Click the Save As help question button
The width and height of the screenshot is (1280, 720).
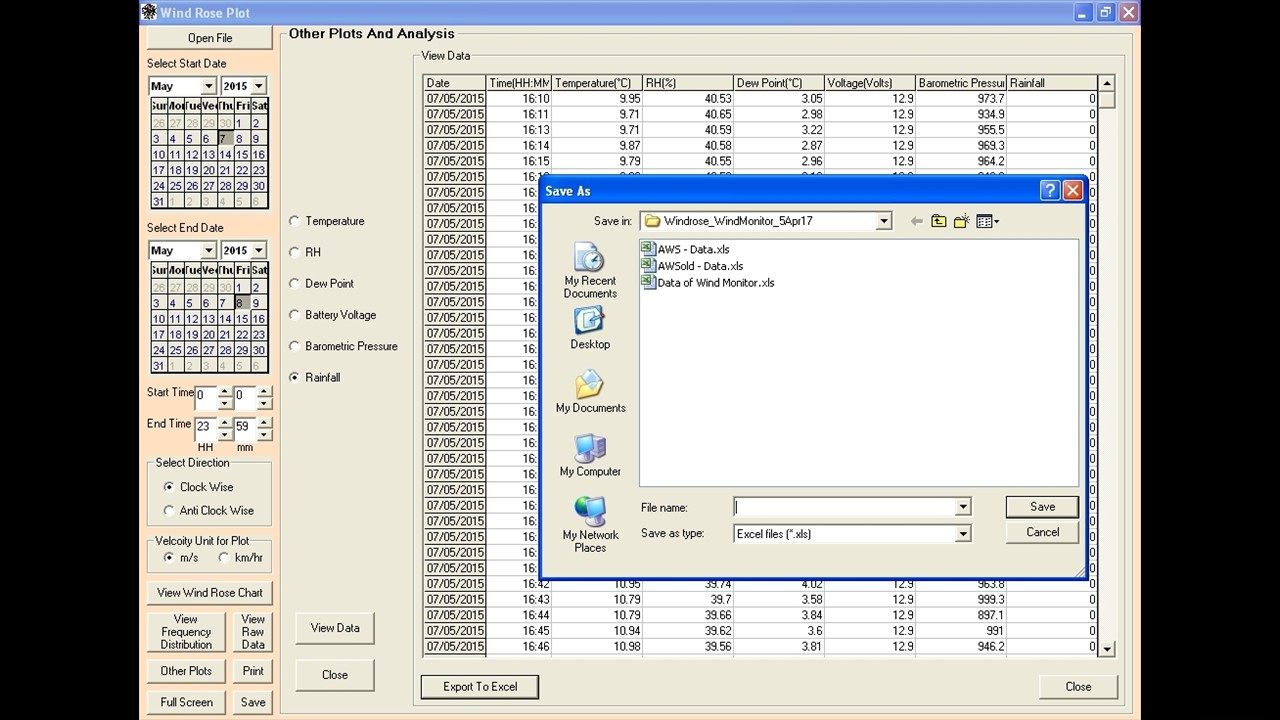click(x=1050, y=190)
